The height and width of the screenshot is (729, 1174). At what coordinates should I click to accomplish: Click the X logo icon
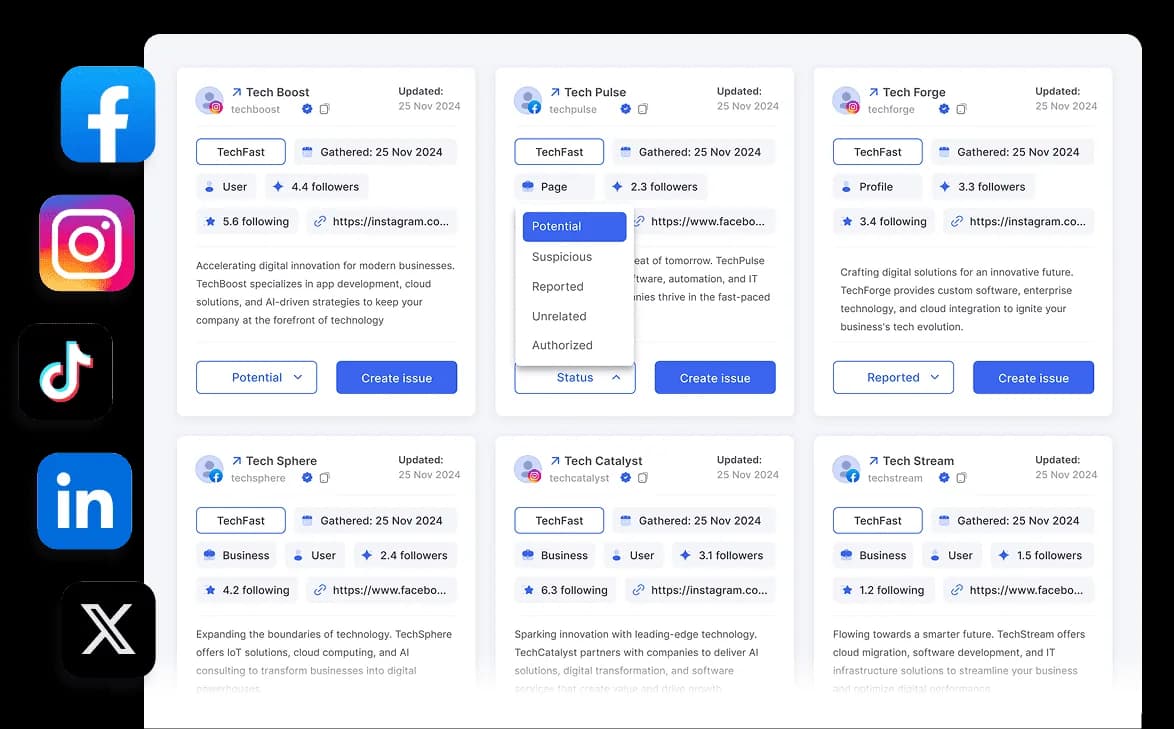(x=108, y=630)
